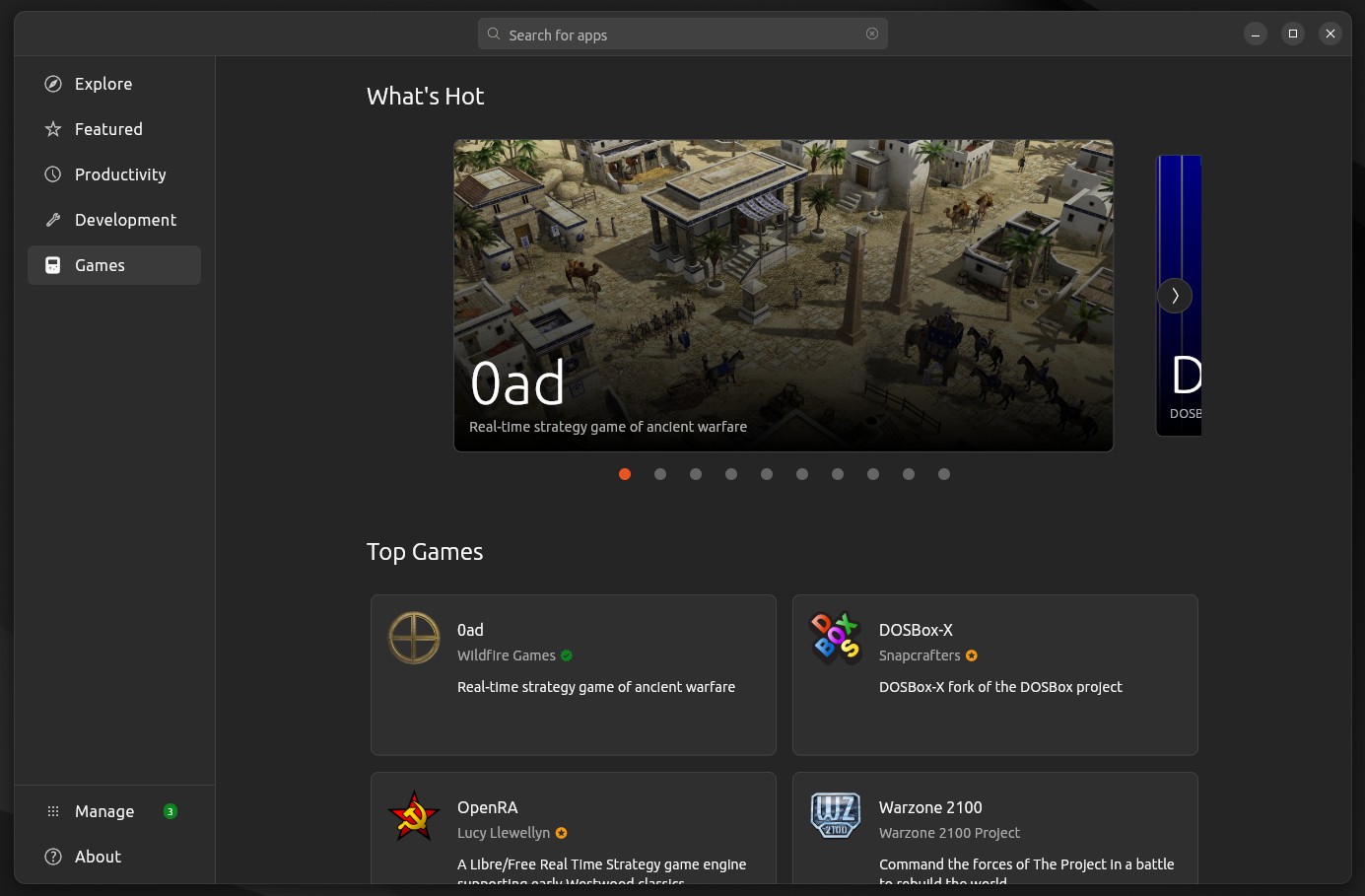This screenshot has width=1365, height=896.
Task: Select the tenth carousel page dot
Action: (944, 474)
